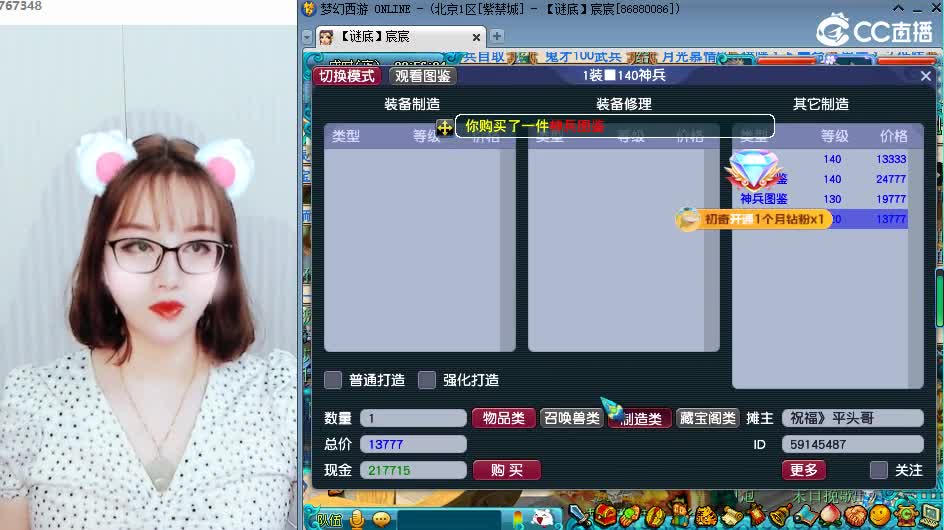The image size is (944, 530).
Task: Open the red treasure chest icon
Action: pyautogui.click(x=605, y=516)
